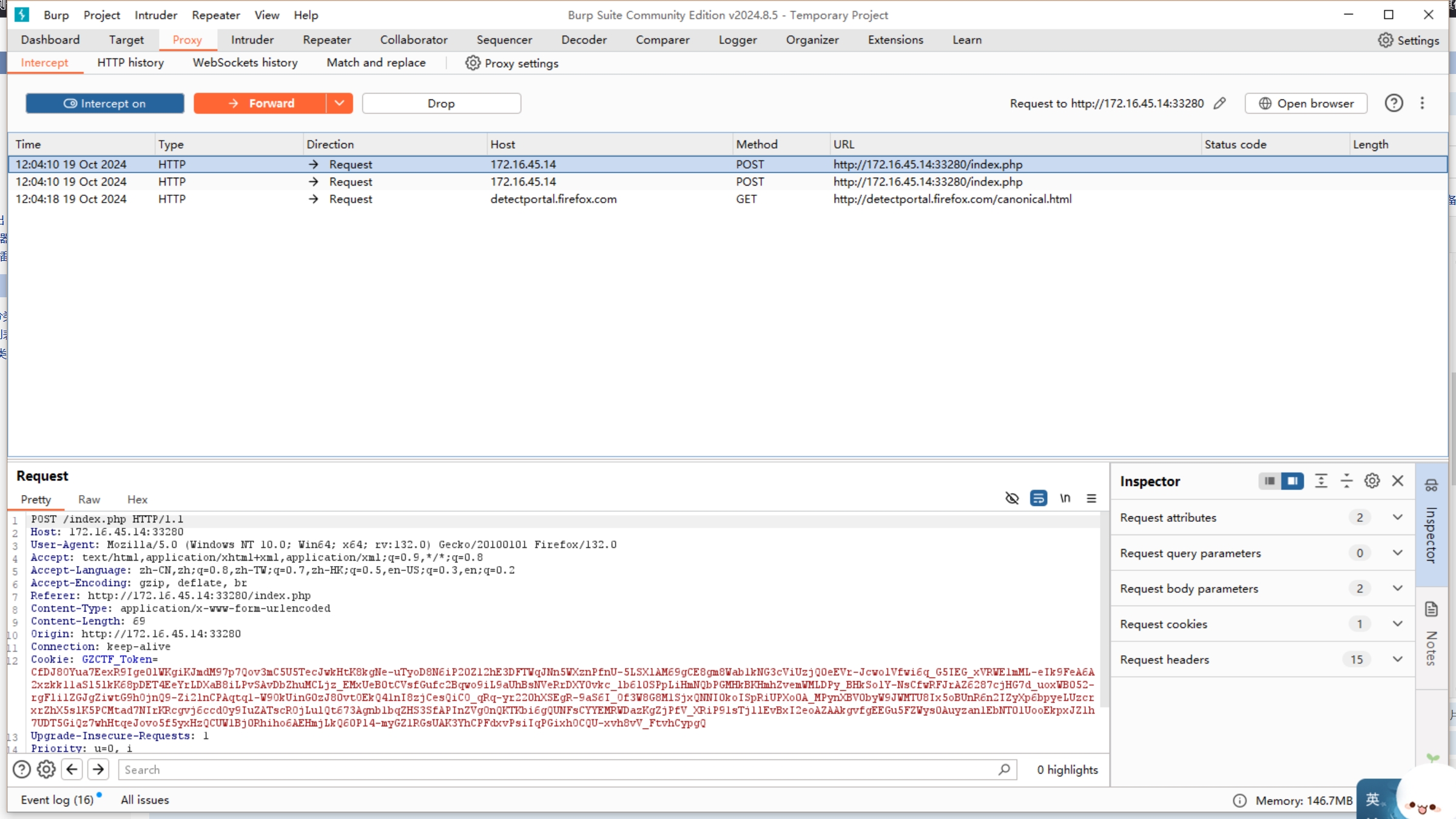This screenshot has width=1456, height=819.
Task: Sort intercept table by Status code column
Action: click(x=1275, y=144)
